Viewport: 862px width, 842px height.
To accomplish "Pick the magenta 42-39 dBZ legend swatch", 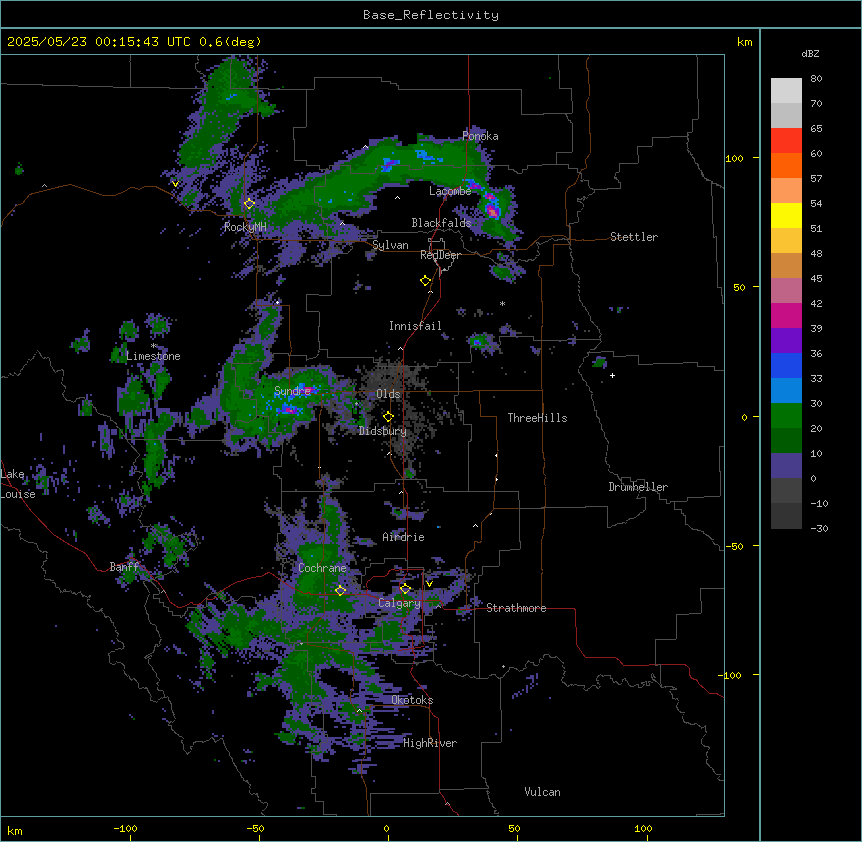I will click(x=786, y=315).
